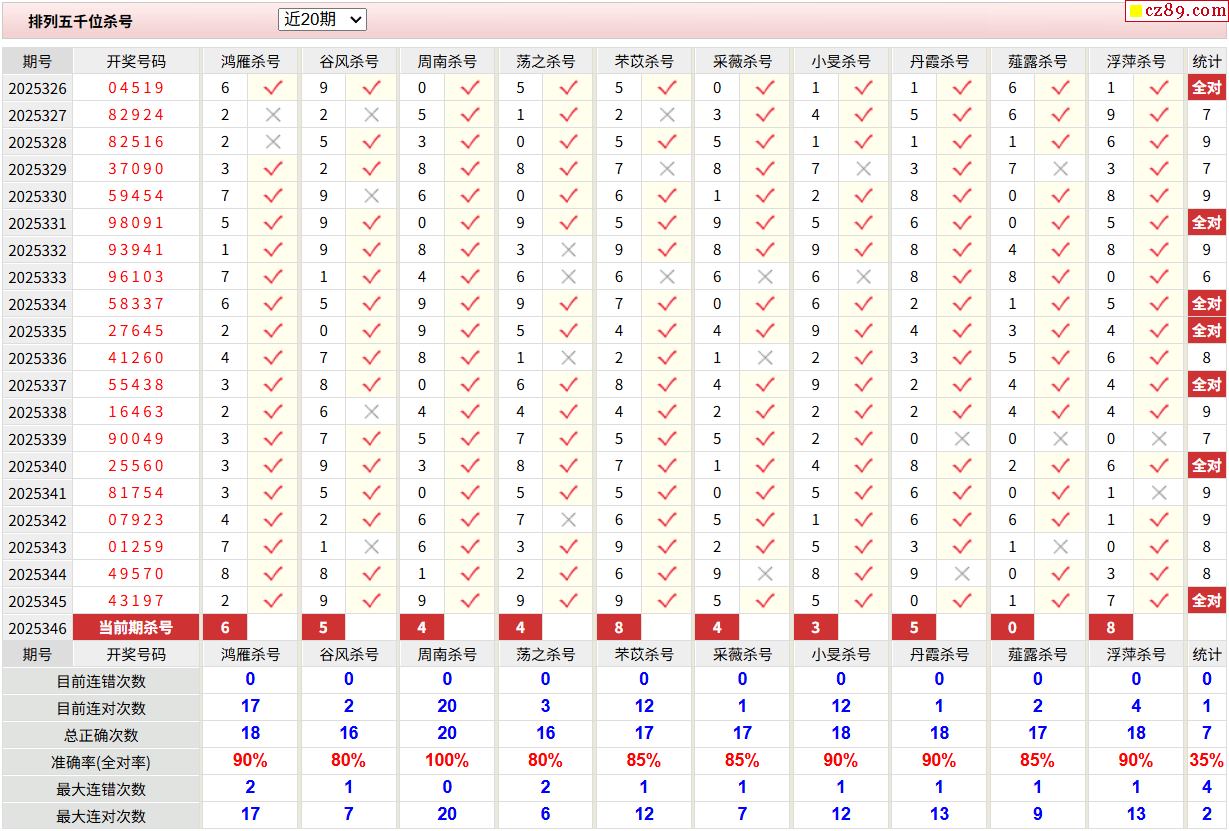Click the 采薇杀号 header in the lower header row
Image resolution: width=1229 pixels, height=831 pixels.
click(x=742, y=654)
